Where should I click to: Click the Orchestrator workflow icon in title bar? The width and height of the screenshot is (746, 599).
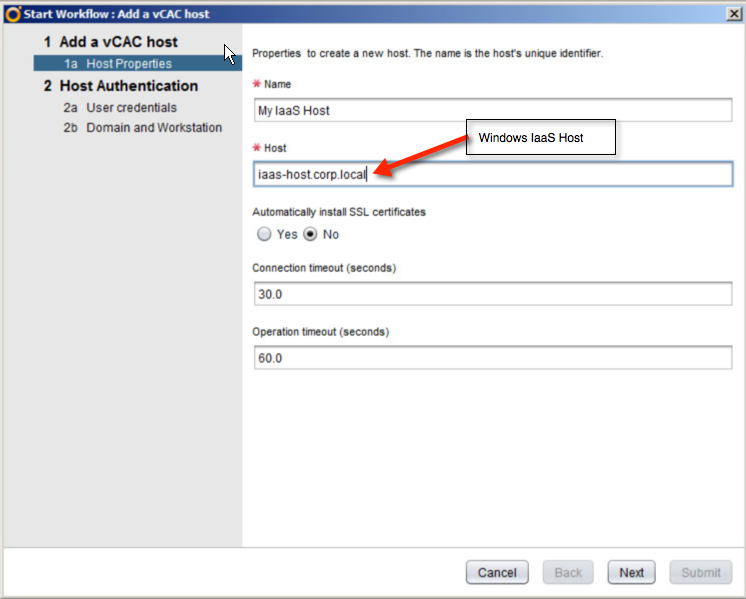13,14
